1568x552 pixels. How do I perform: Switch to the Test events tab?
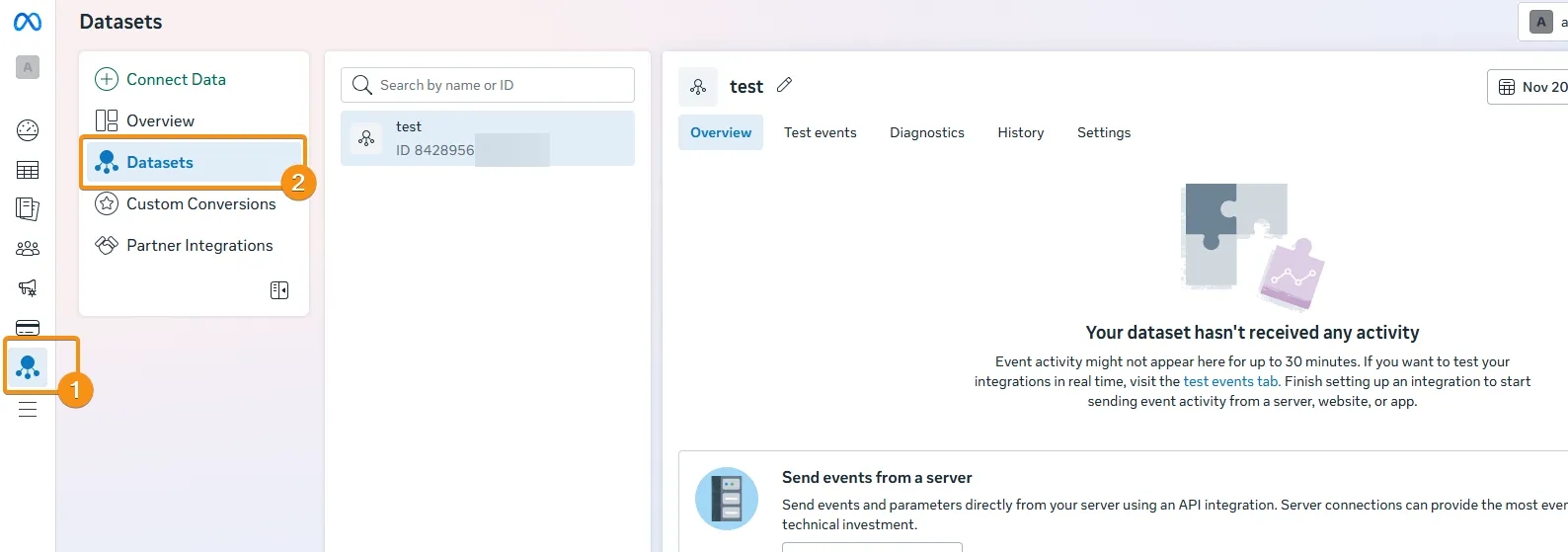[x=821, y=132]
